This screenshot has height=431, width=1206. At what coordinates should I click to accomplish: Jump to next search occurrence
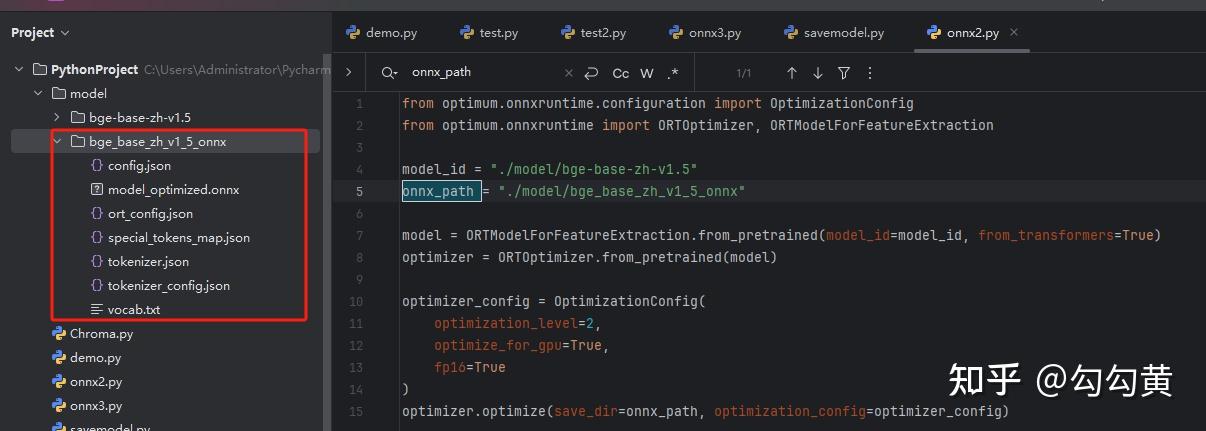coord(818,73)
